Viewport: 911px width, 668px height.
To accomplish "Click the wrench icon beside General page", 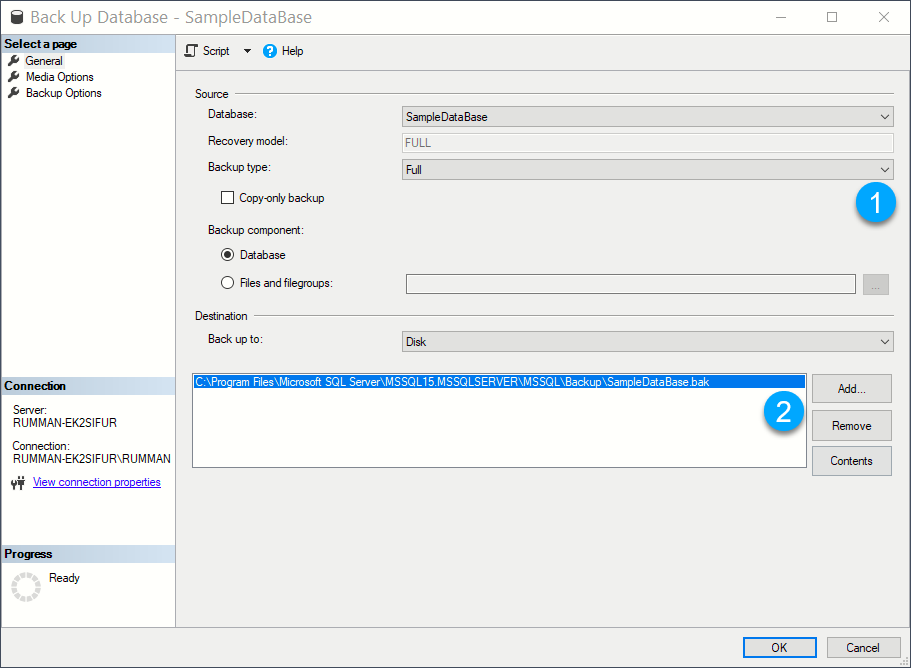I will pos(12,60).
